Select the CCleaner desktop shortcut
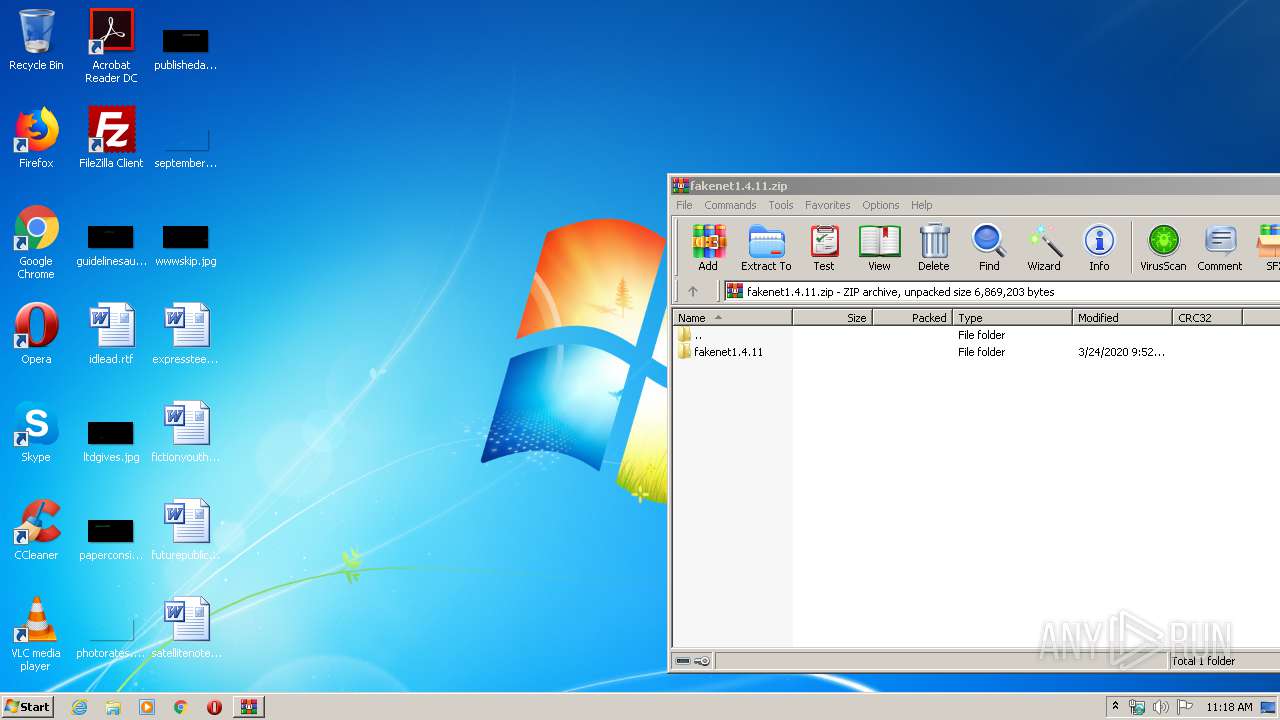The width and height of the screenshot is (1280, 720). pos(36,530)
